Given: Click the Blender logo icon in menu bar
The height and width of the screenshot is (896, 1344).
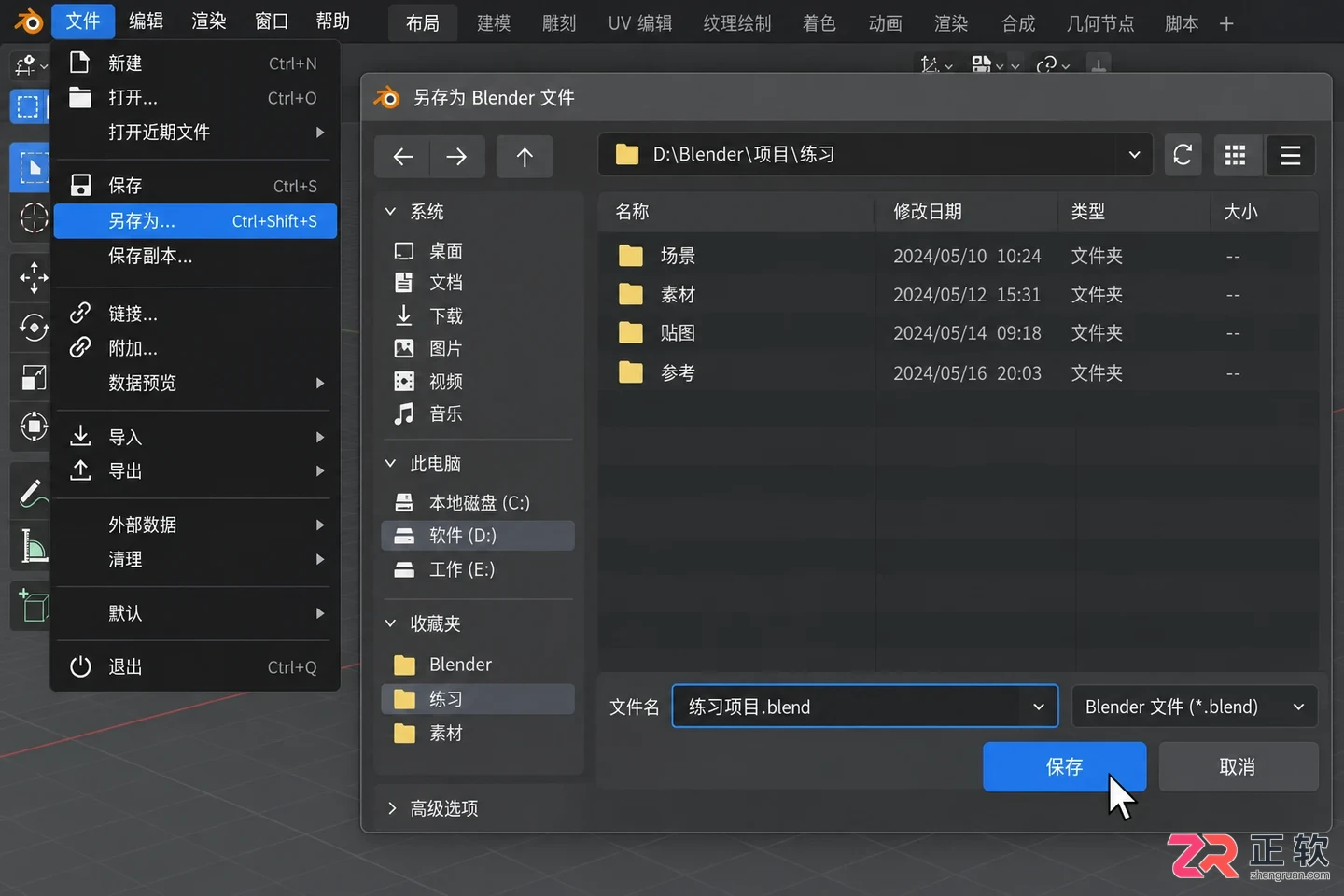Looking at the screenshot, I should [29, 21].
